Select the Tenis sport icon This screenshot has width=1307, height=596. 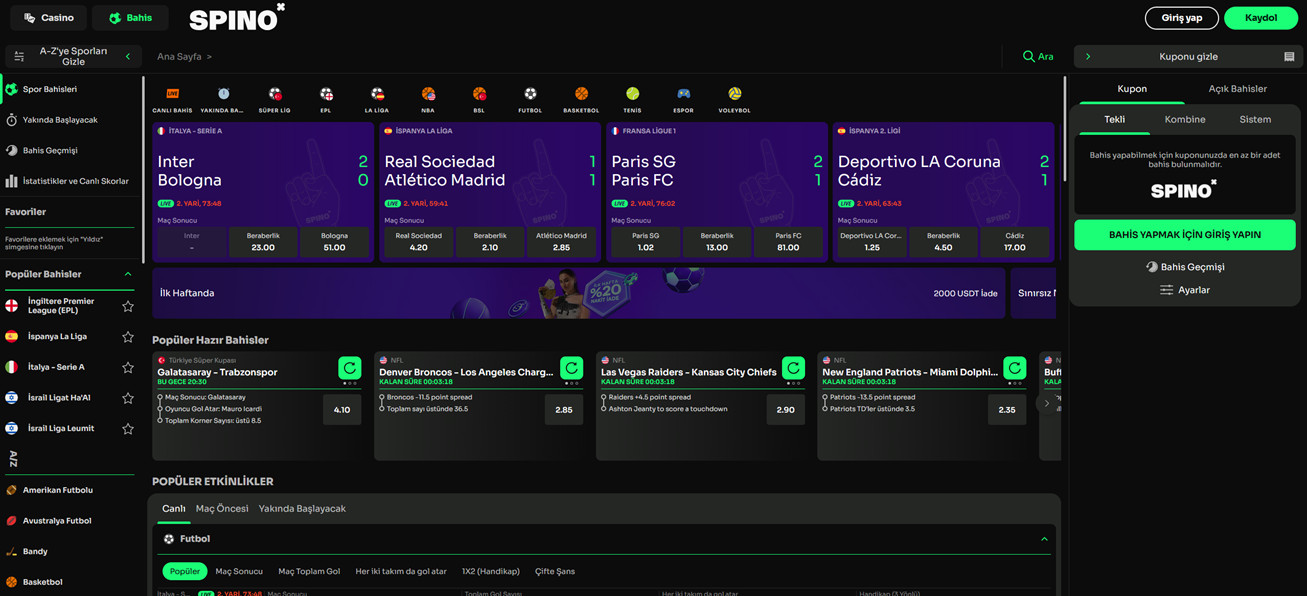632,95
